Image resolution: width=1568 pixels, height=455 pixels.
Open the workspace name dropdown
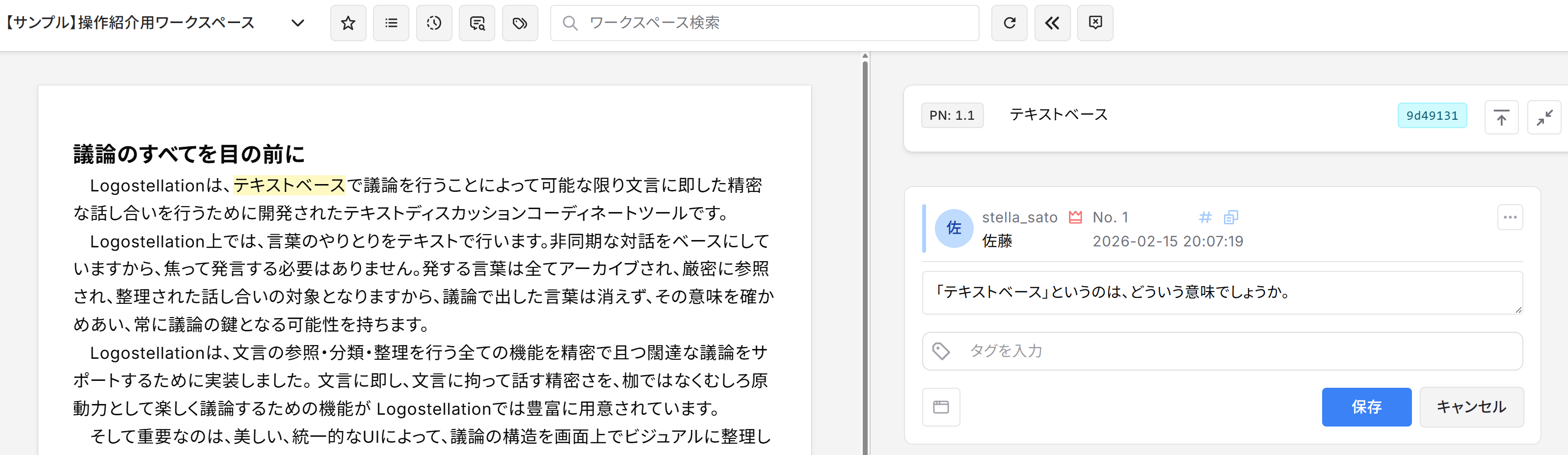click(298, 23)
